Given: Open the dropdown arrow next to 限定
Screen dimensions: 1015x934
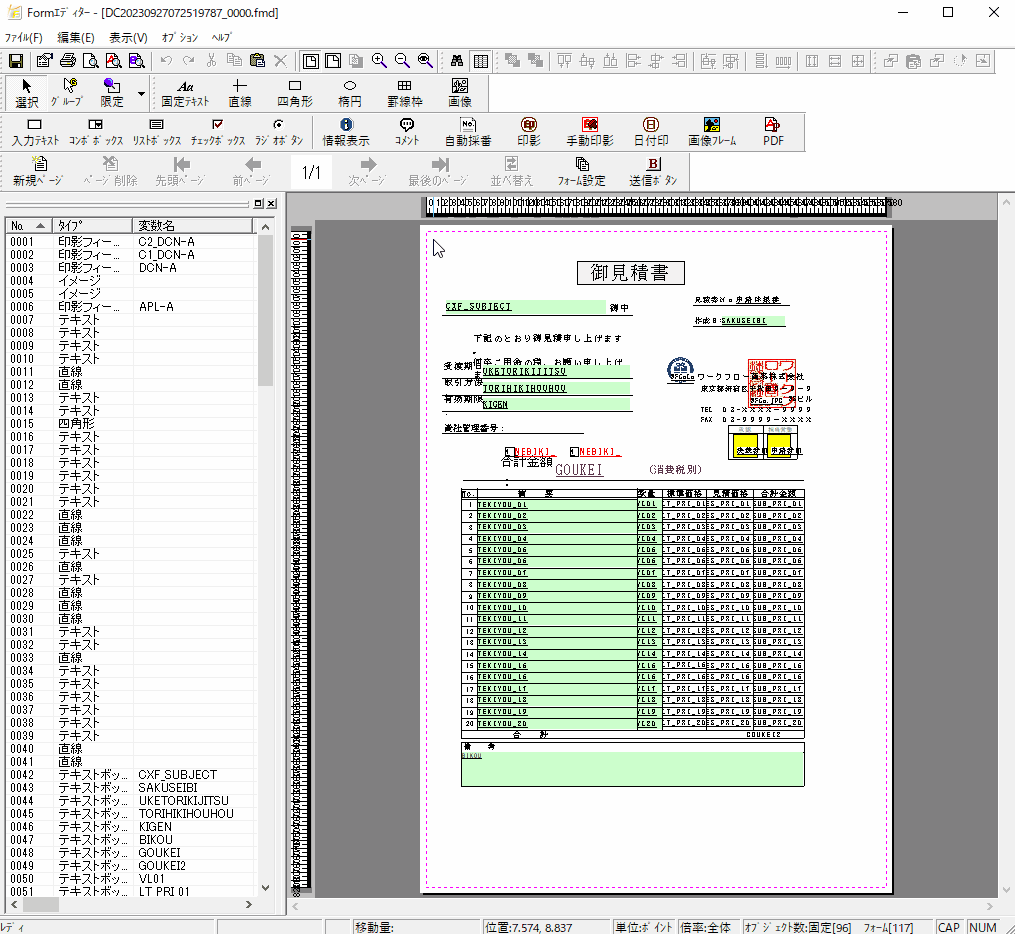Looking at the screenshot, I should click(x=141, y=93).
